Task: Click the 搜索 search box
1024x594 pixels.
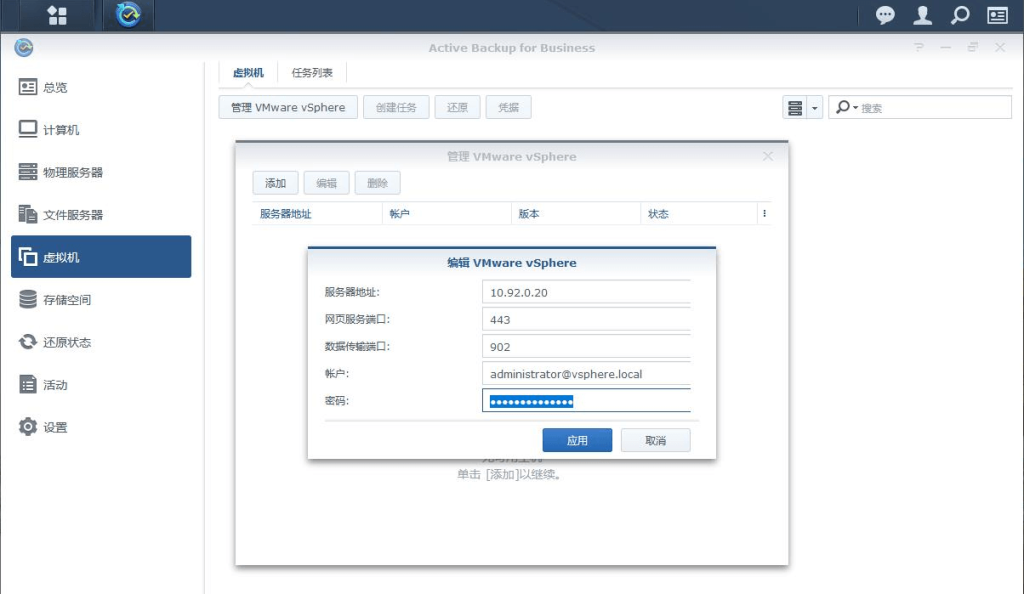Action: [920, 107]
